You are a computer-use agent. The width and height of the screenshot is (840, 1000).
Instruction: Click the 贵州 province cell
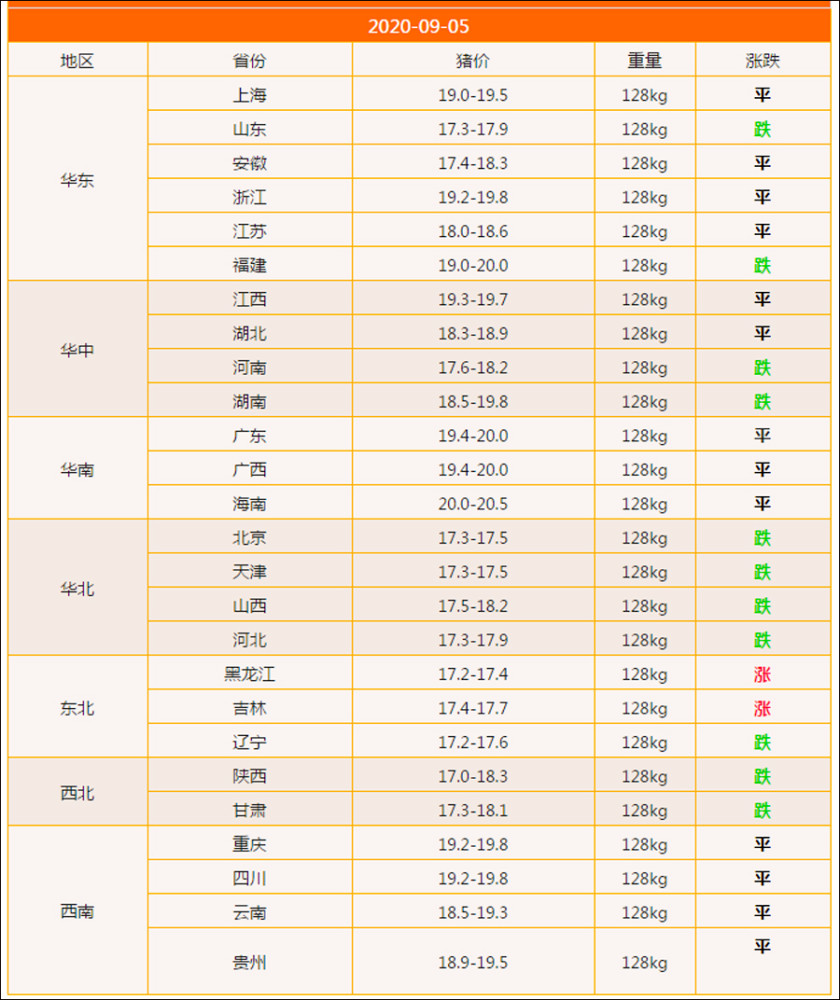[x=249, y=963]
